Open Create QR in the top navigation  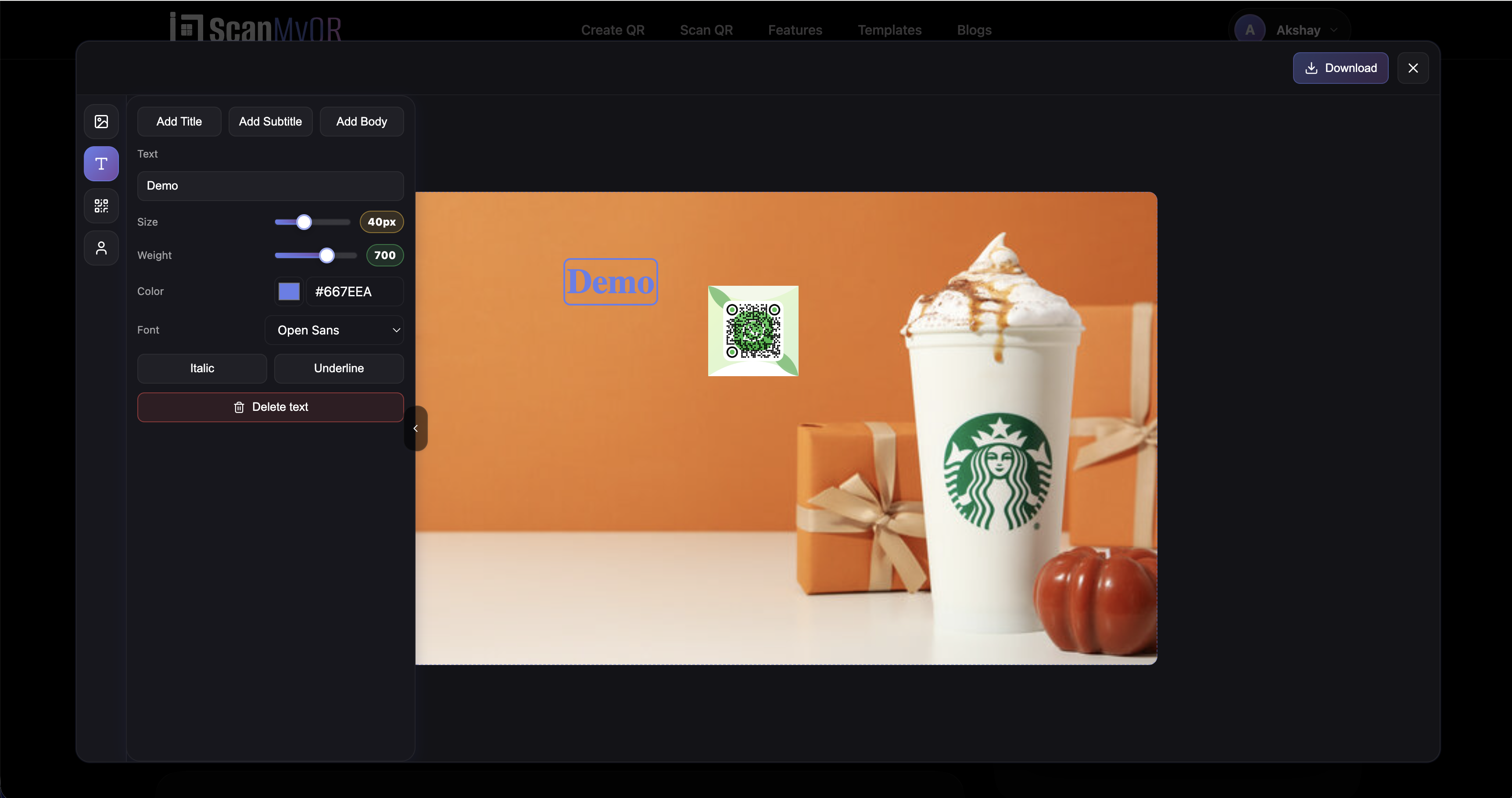(x=612, y=30)
